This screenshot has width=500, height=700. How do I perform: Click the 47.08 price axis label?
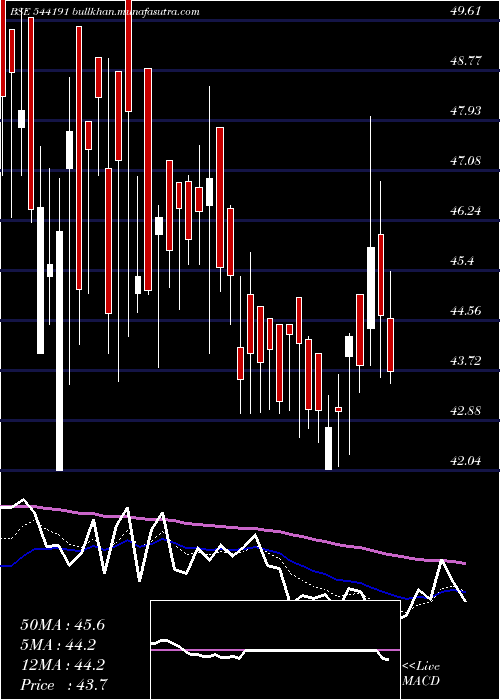pos(466,161)
